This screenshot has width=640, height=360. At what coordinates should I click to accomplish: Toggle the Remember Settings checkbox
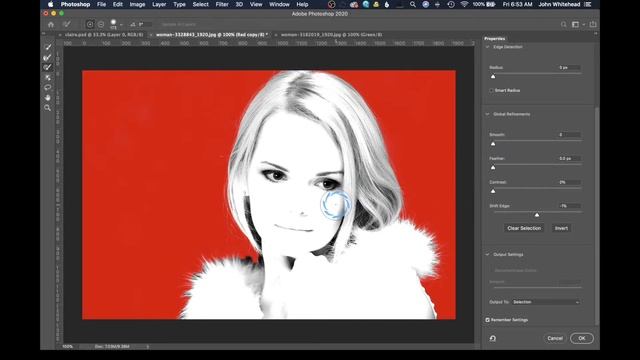[487, 320]
